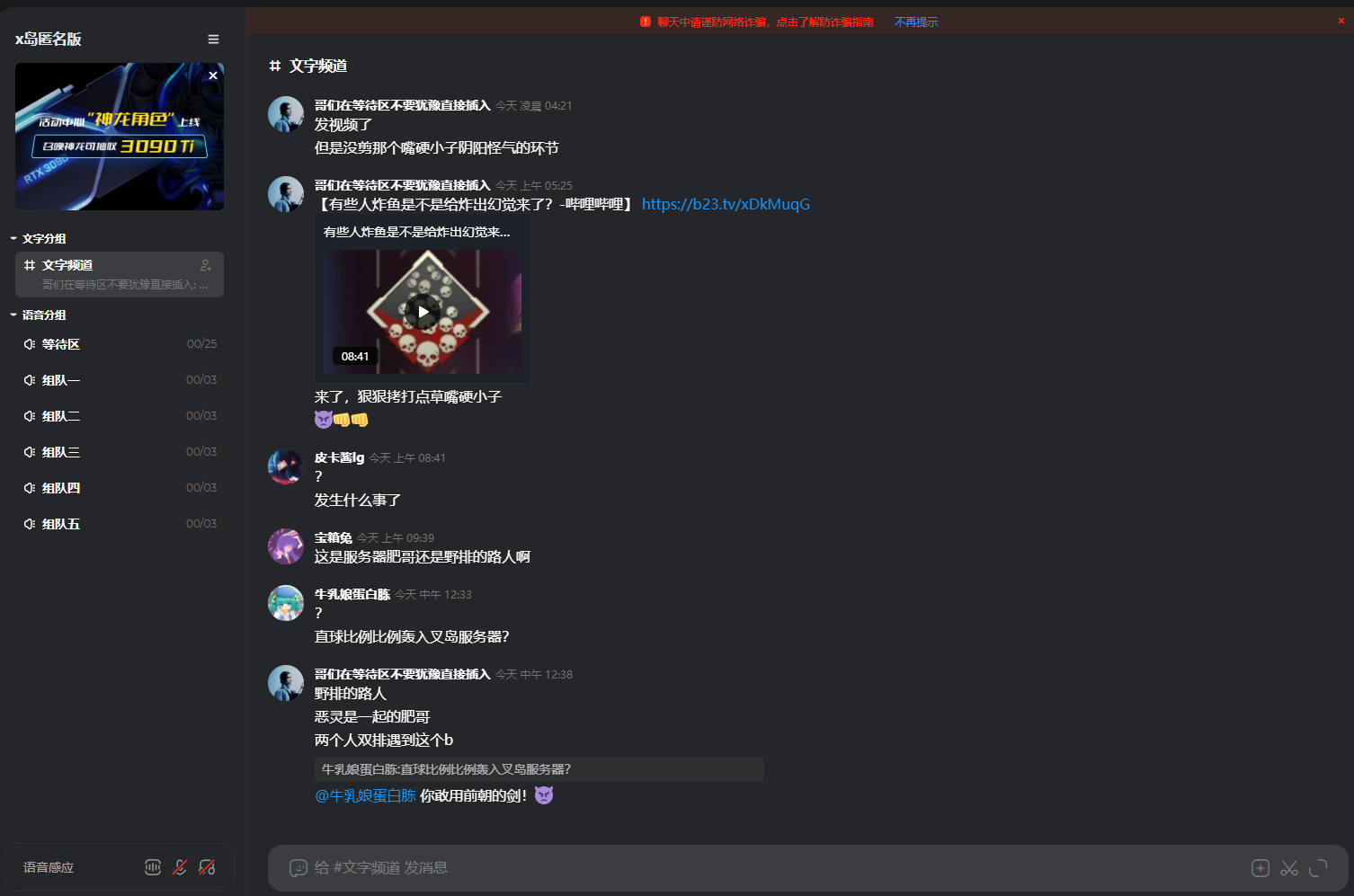Viewport: 1354px width, 896px height.
Task: Open the b23.tv video link
Action: click(x=726, y=204)
